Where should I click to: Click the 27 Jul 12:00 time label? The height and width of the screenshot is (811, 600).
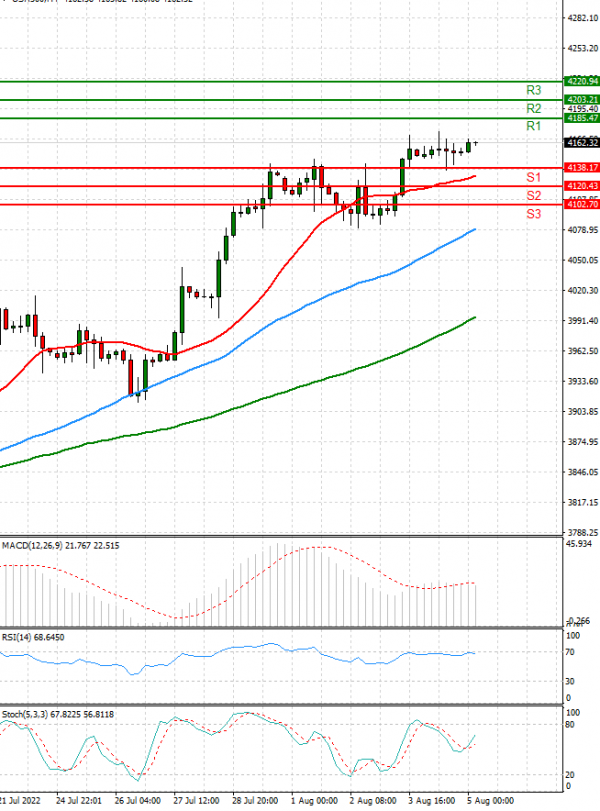coord(197,801)
